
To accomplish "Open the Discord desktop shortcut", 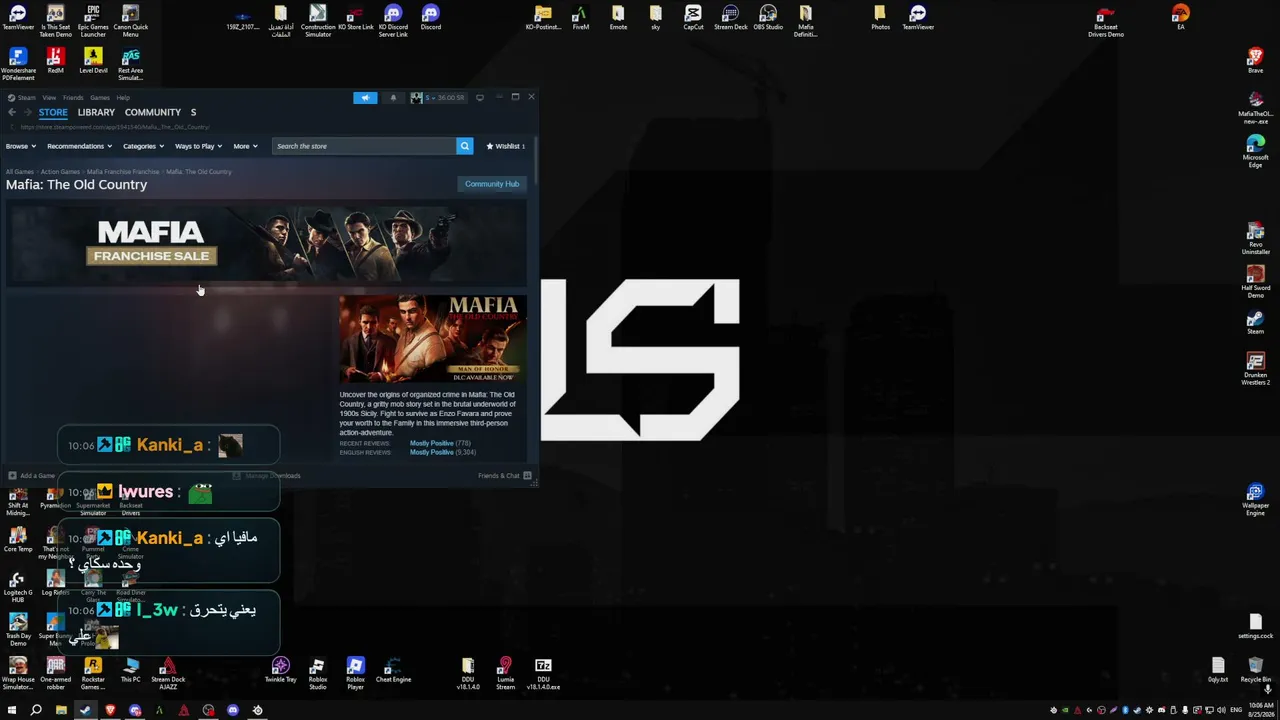I will tap(431, 18).
